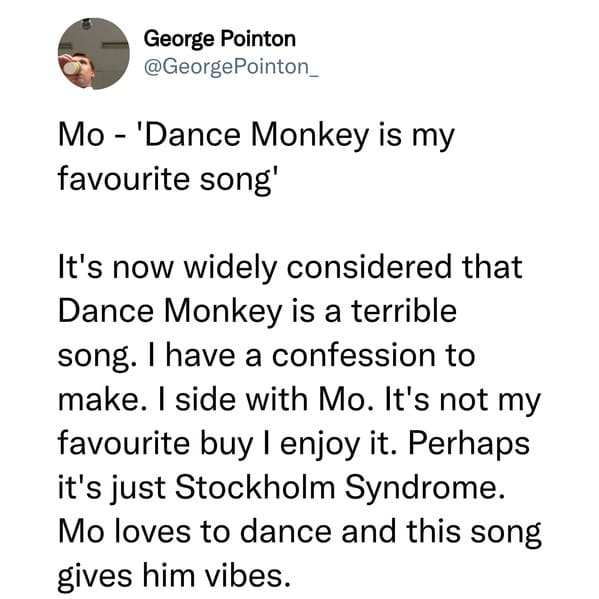Image resolution: width=599 pixels, height=599 pixels.
Task: Click the phrase "Mo loves to dance"
Action: point(195,532)
